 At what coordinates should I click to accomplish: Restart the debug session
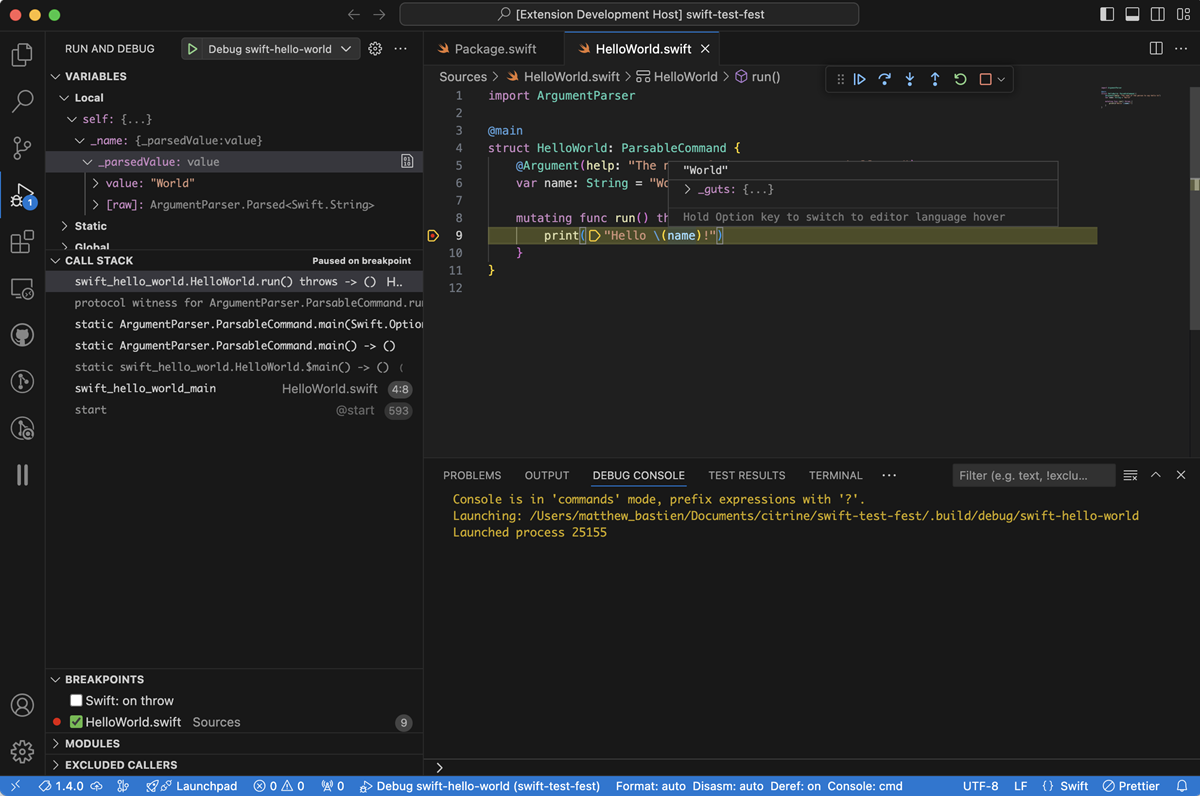[959, 78]
